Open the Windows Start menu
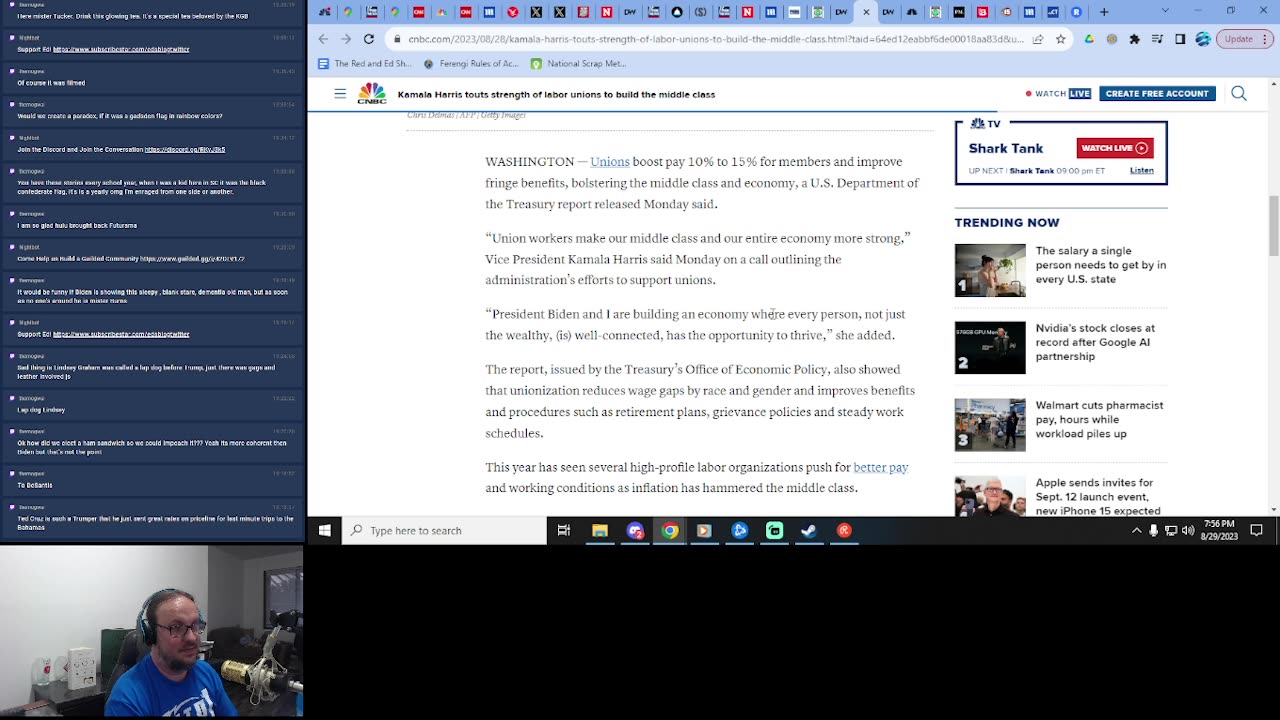The height and width of the screenshot is (720, 1280). tap(325, 531)
